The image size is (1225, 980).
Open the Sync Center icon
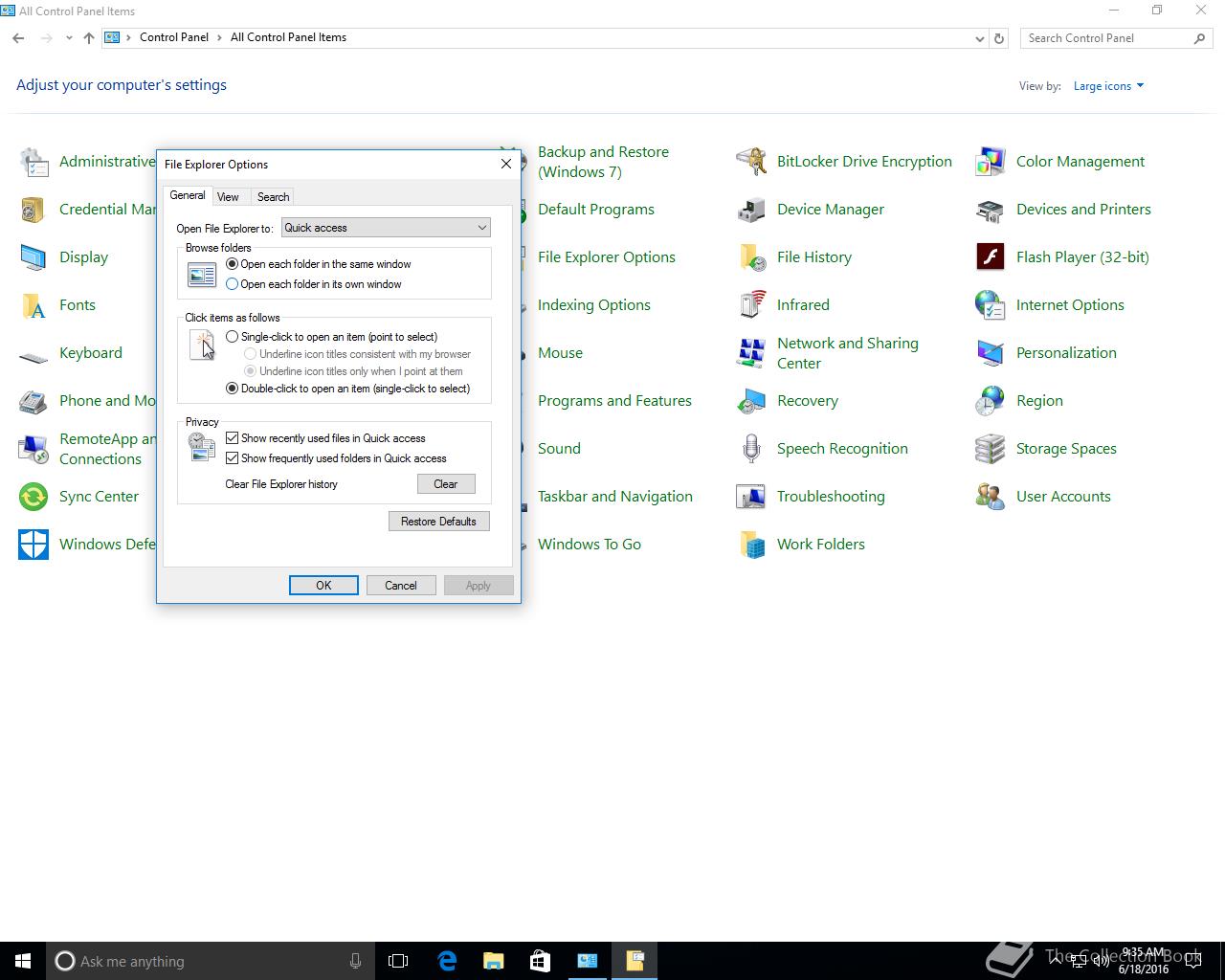[33, 497]
